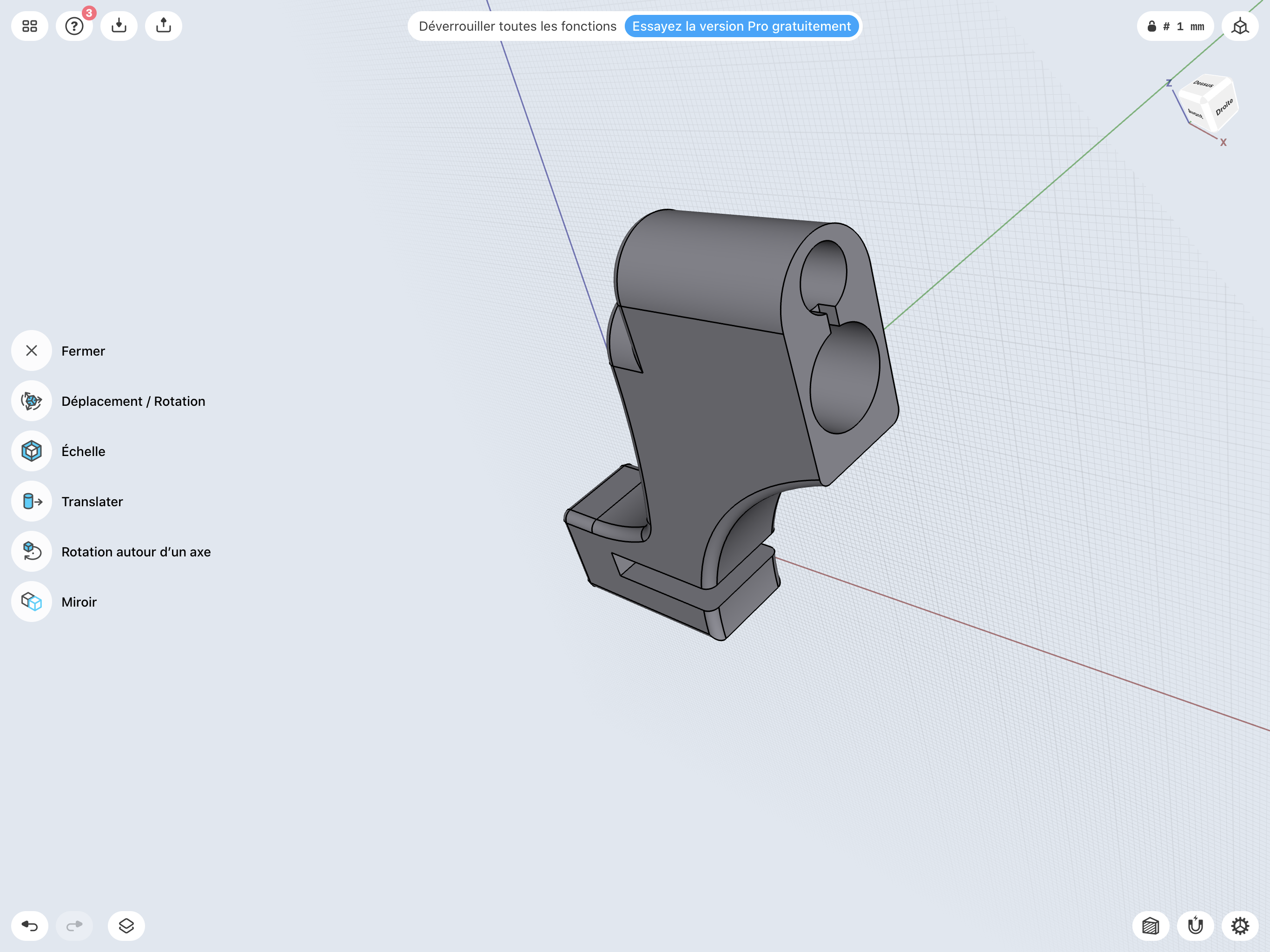Image resolution: width=1270 pixels, height=952 pixels.
Task: Open the items layers panel icon
Action: point(126,926)
